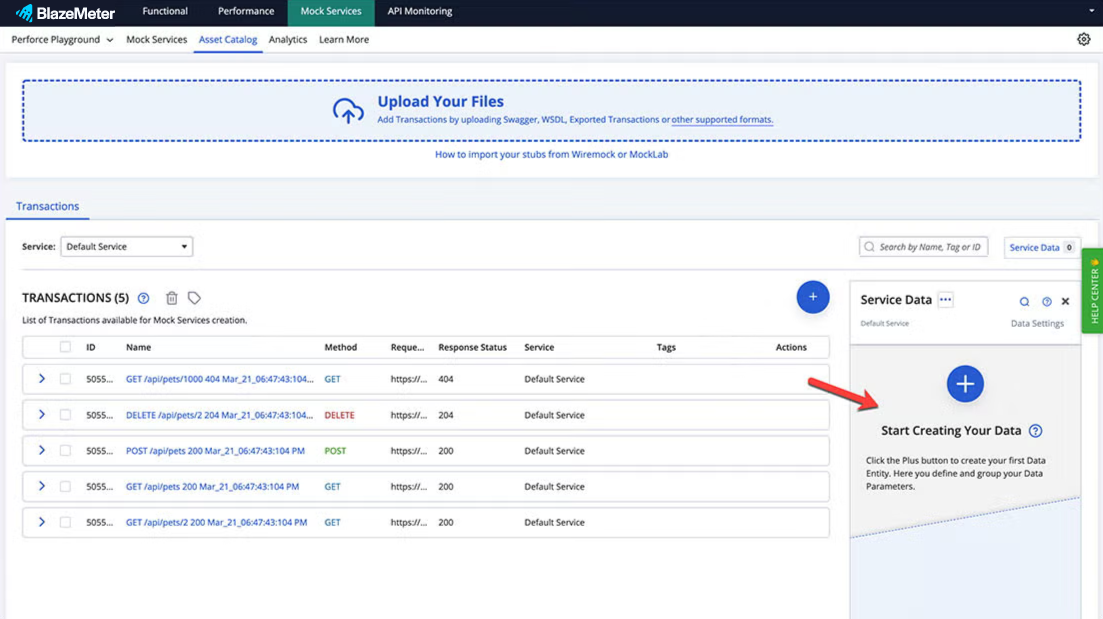Check the checkbox for the DELETE transaction row
1103x619 pixels.
click(64, 414)
